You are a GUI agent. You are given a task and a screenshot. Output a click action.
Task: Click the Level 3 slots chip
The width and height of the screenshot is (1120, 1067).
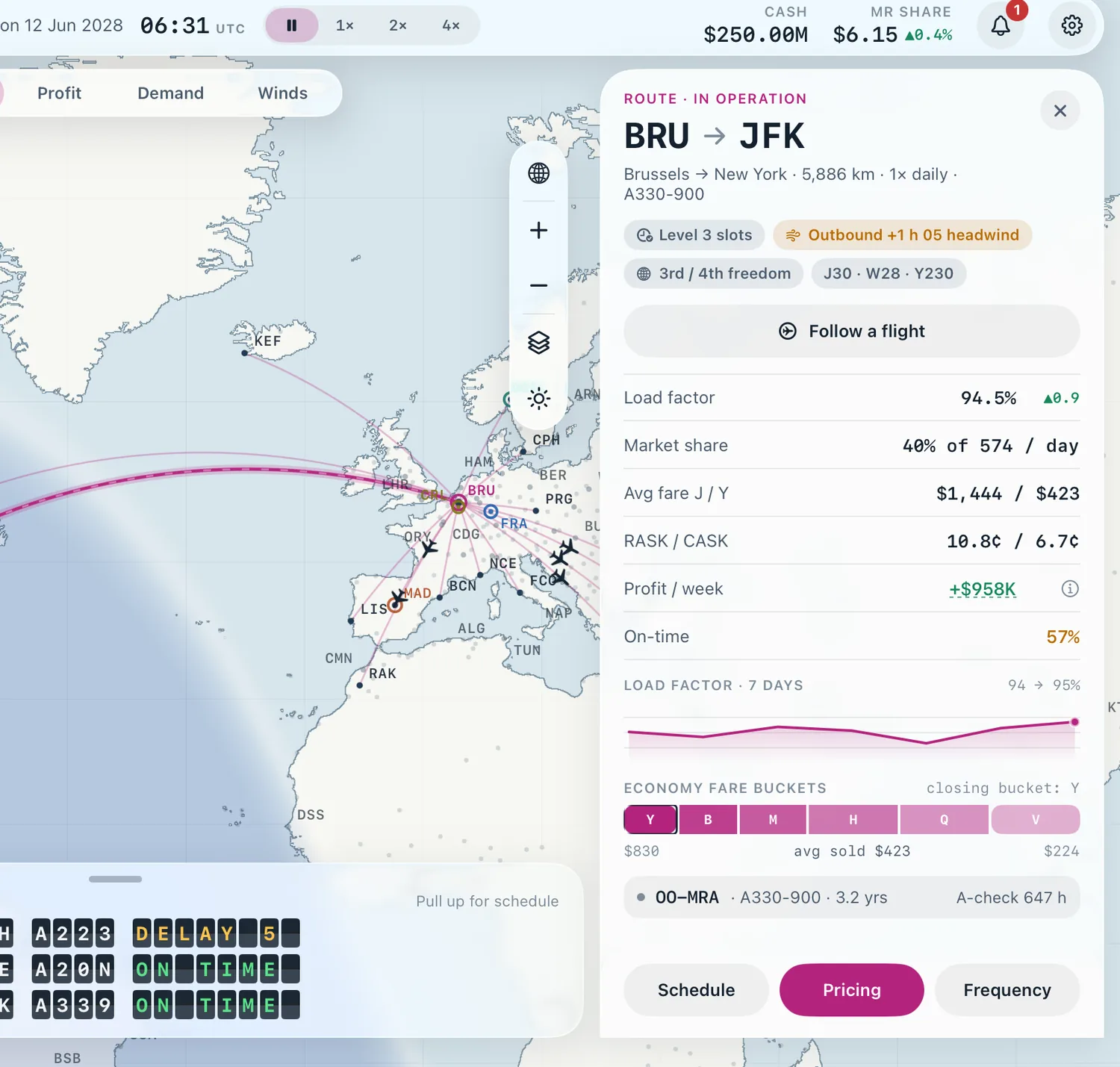(694, 235)
